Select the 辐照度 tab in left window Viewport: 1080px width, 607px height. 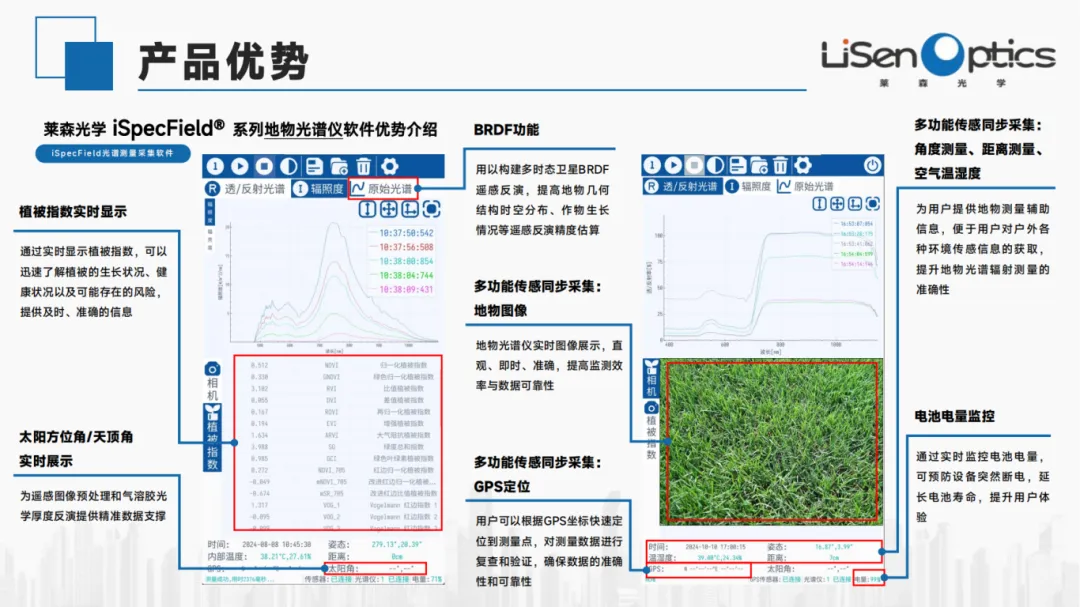(x=318, y=189)
